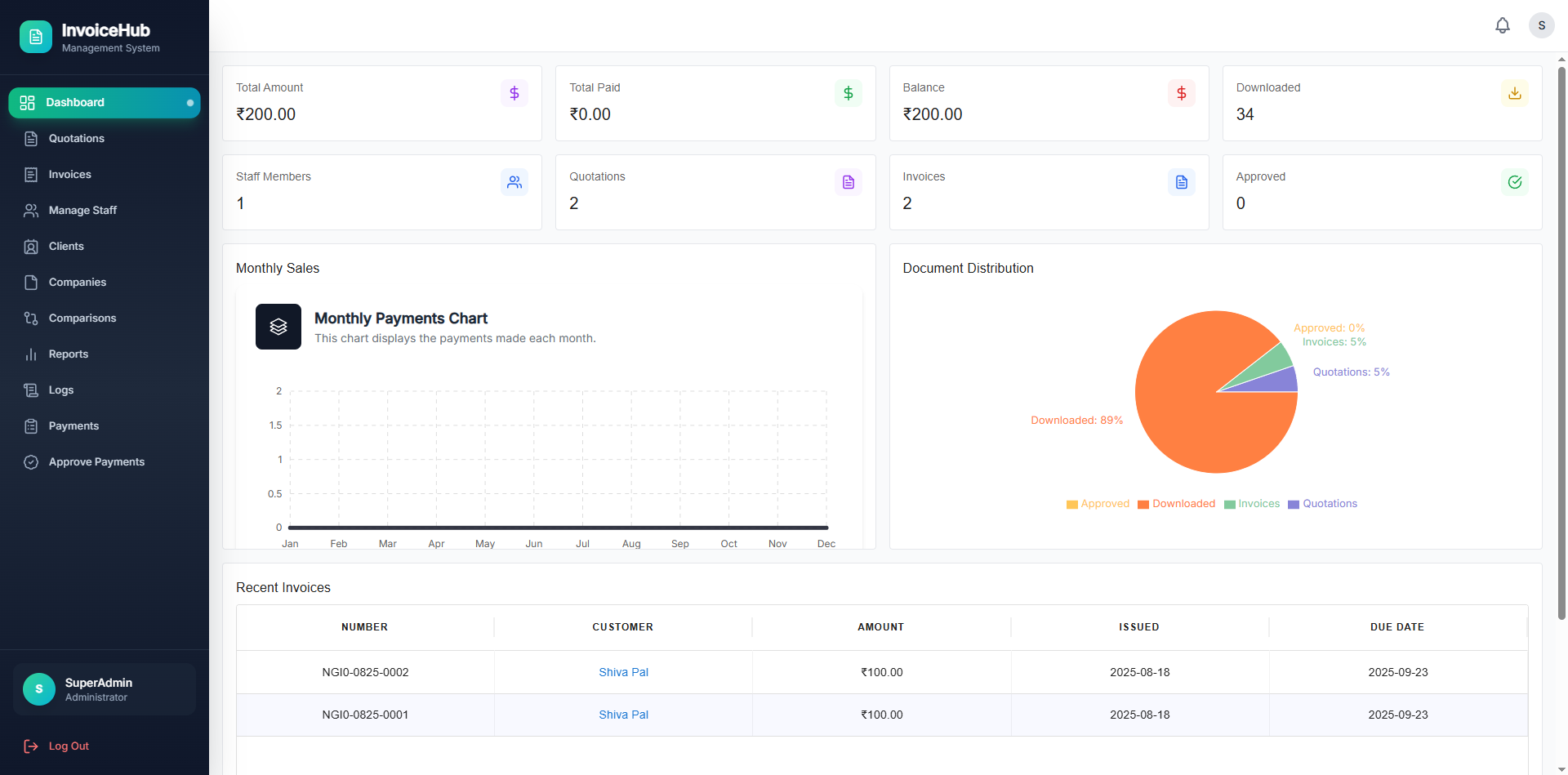Click the S avatar in the top bar

[1542, 25]
